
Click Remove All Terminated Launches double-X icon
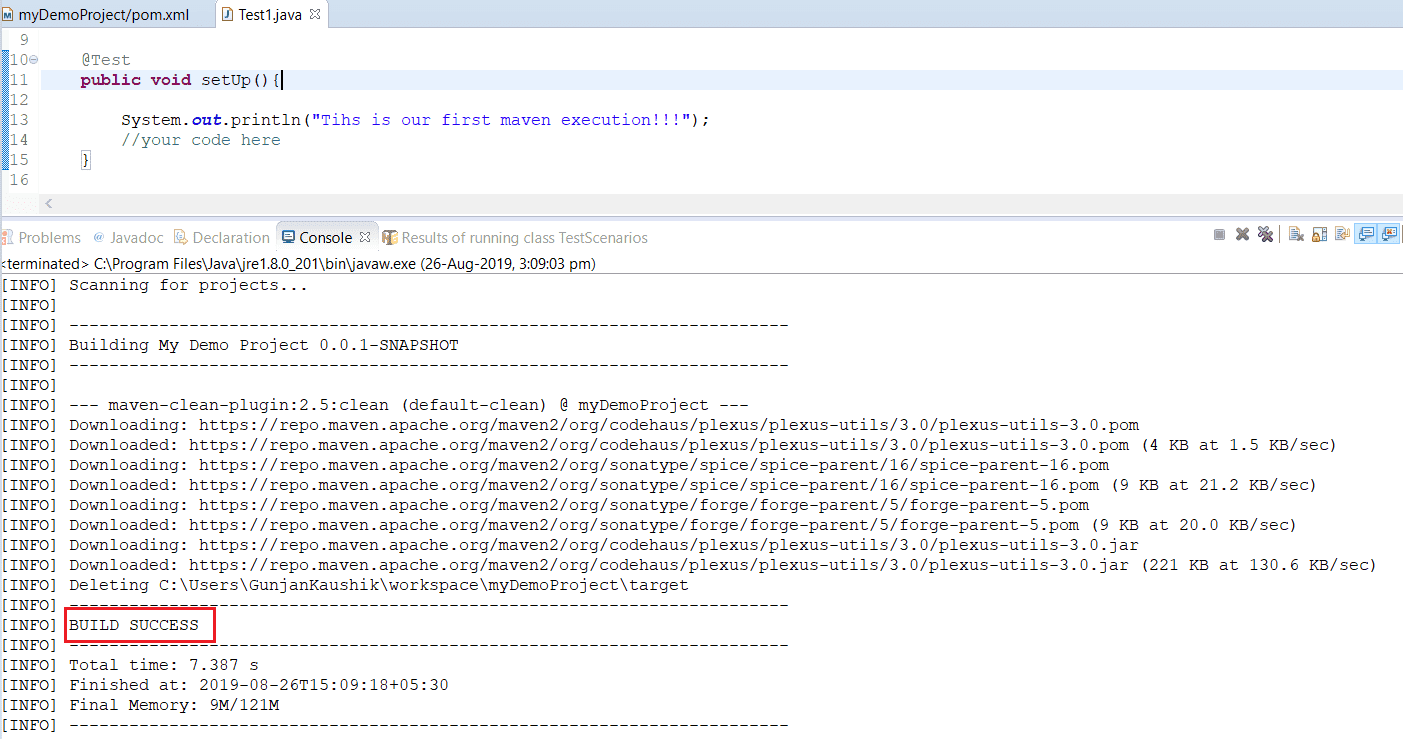[1265, 234]
